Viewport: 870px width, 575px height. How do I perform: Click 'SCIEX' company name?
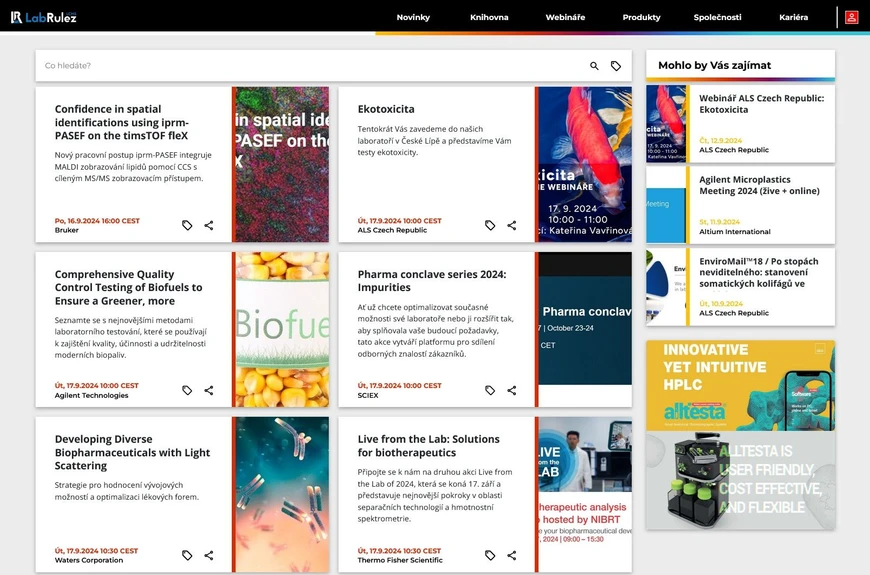[x=368, y=395]
